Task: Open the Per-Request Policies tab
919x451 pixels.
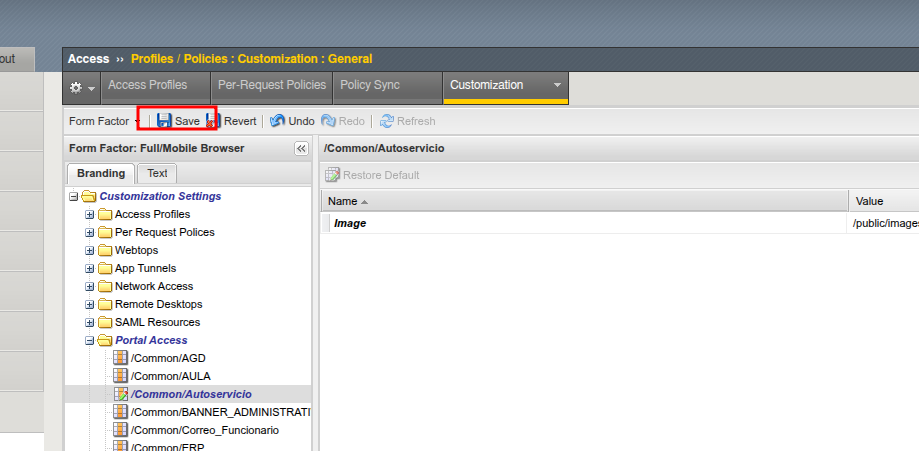Action: pyautogui.click(x=272, y=85)
